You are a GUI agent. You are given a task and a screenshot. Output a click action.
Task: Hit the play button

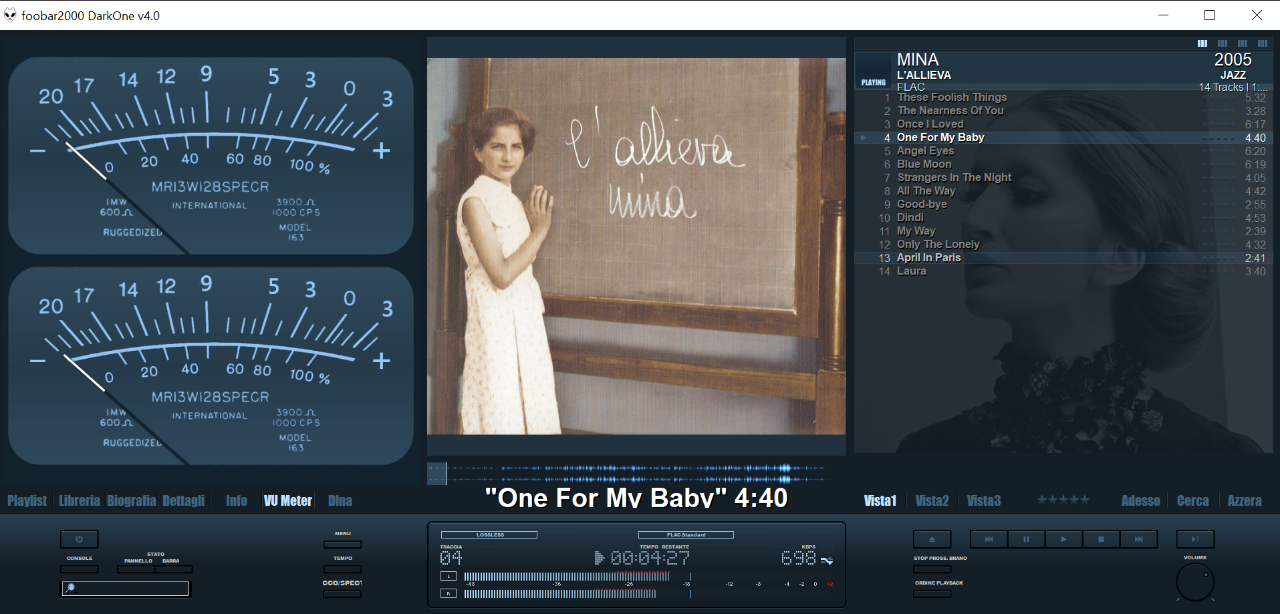[x=1063, y=539]
